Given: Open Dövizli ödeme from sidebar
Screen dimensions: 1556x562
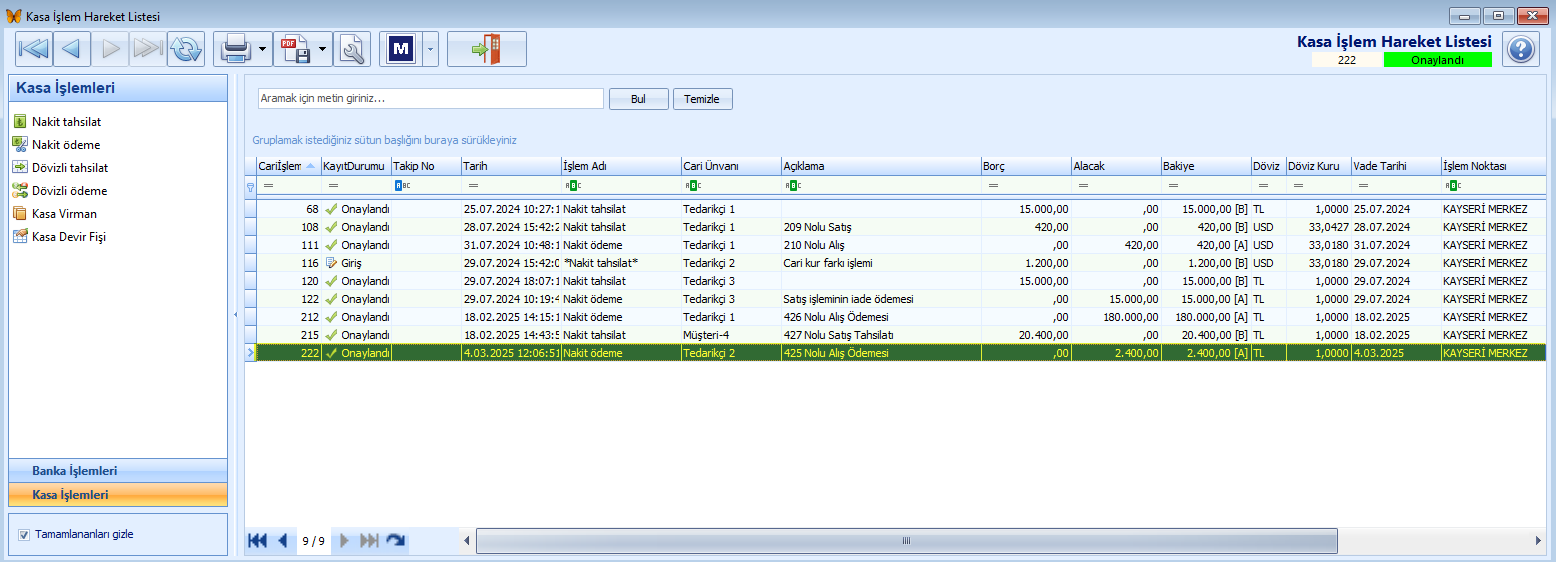Looking at the screenshot, I should tap(70, 191).
